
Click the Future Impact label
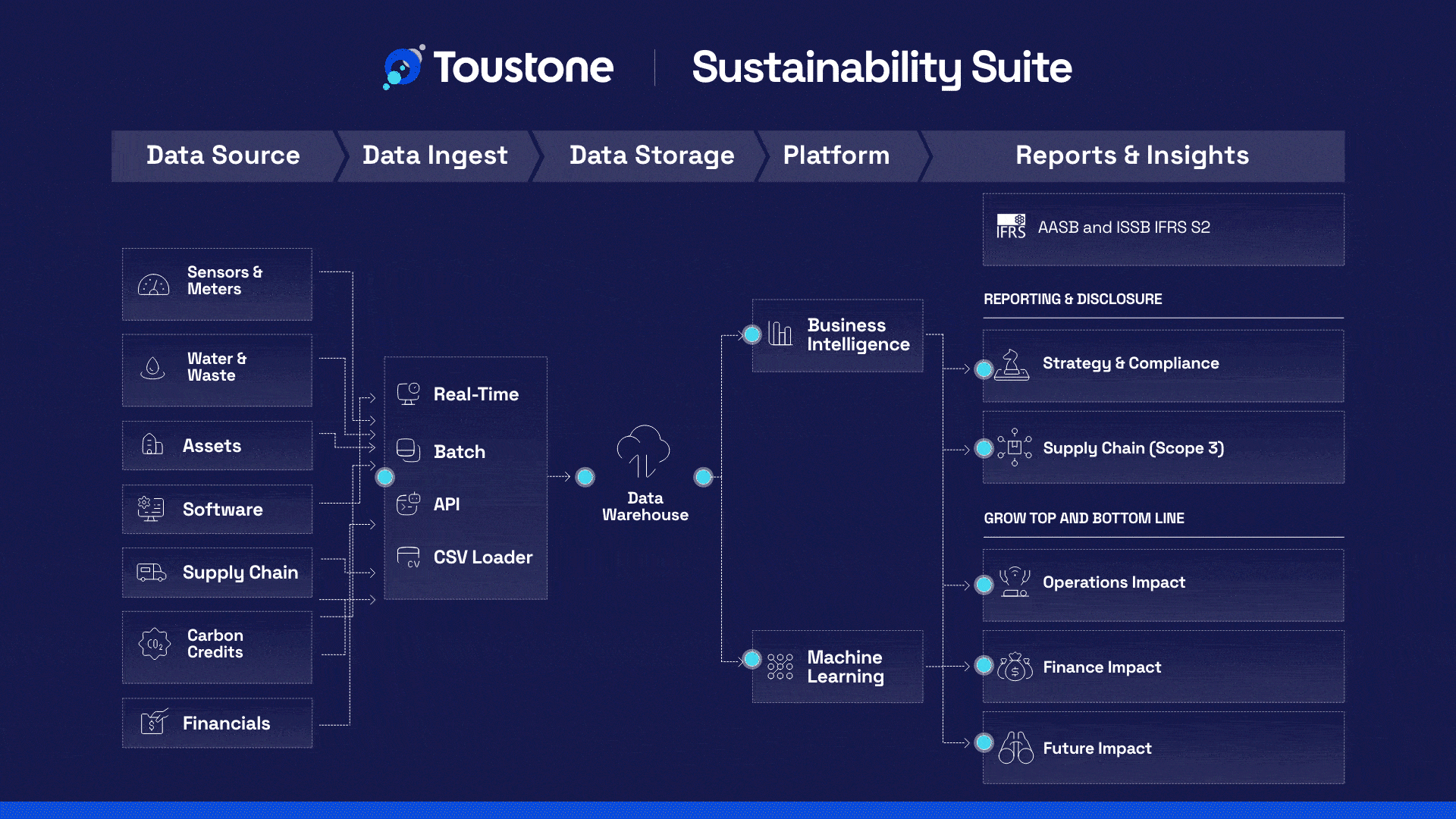point(1097,748)
